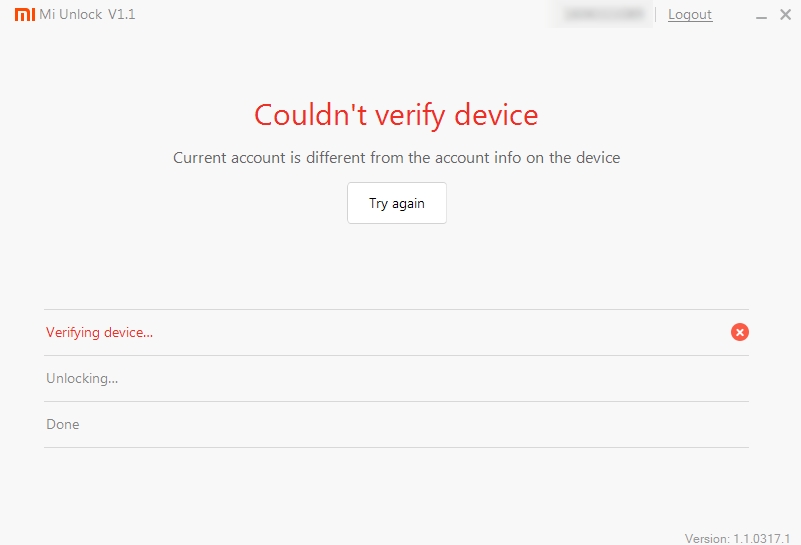The height and width of the screenshot is (545, 801).
Task: Log out via the Logout link
Action: click(x=690, y=14)
